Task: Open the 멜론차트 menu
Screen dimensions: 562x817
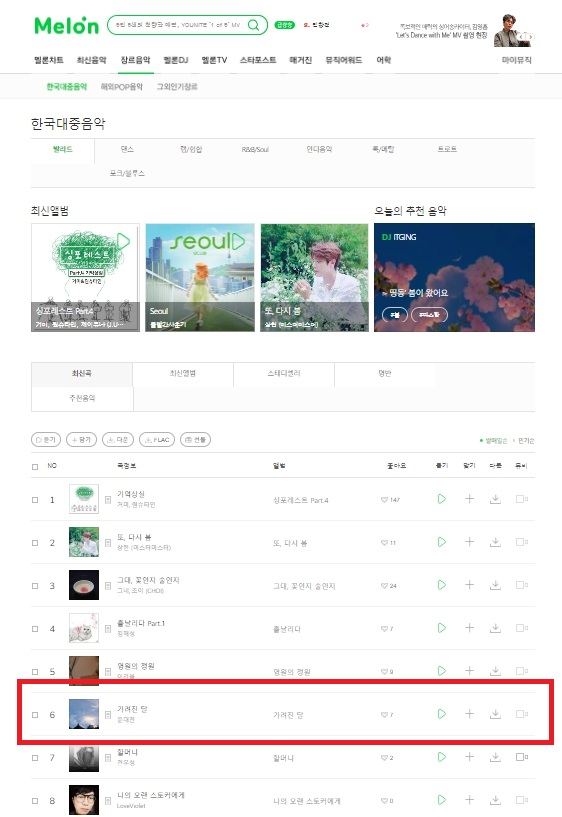Action: (48, 60)
